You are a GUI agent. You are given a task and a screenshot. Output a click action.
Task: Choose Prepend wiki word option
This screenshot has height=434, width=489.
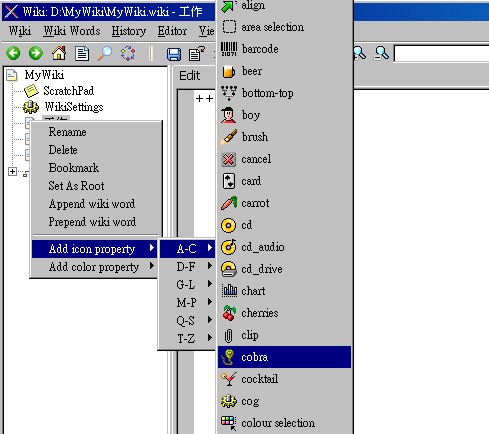(x=97, y=222)
